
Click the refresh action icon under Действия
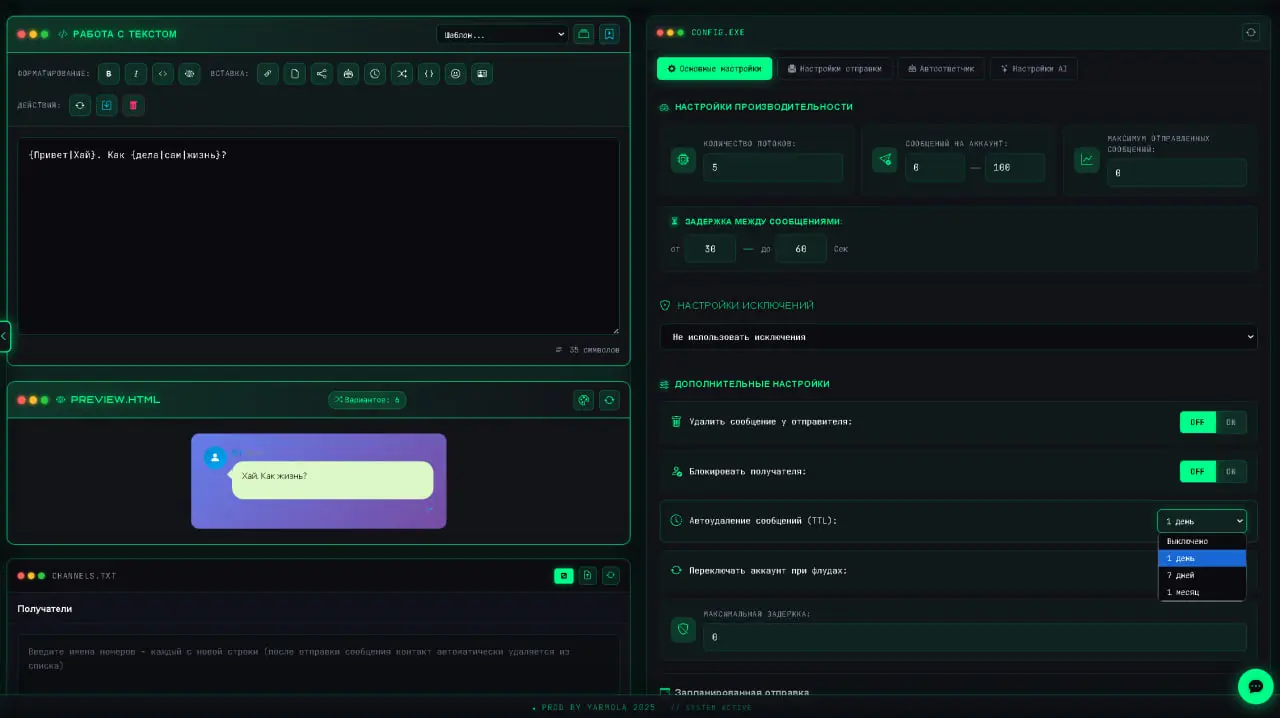click(80, 105)
